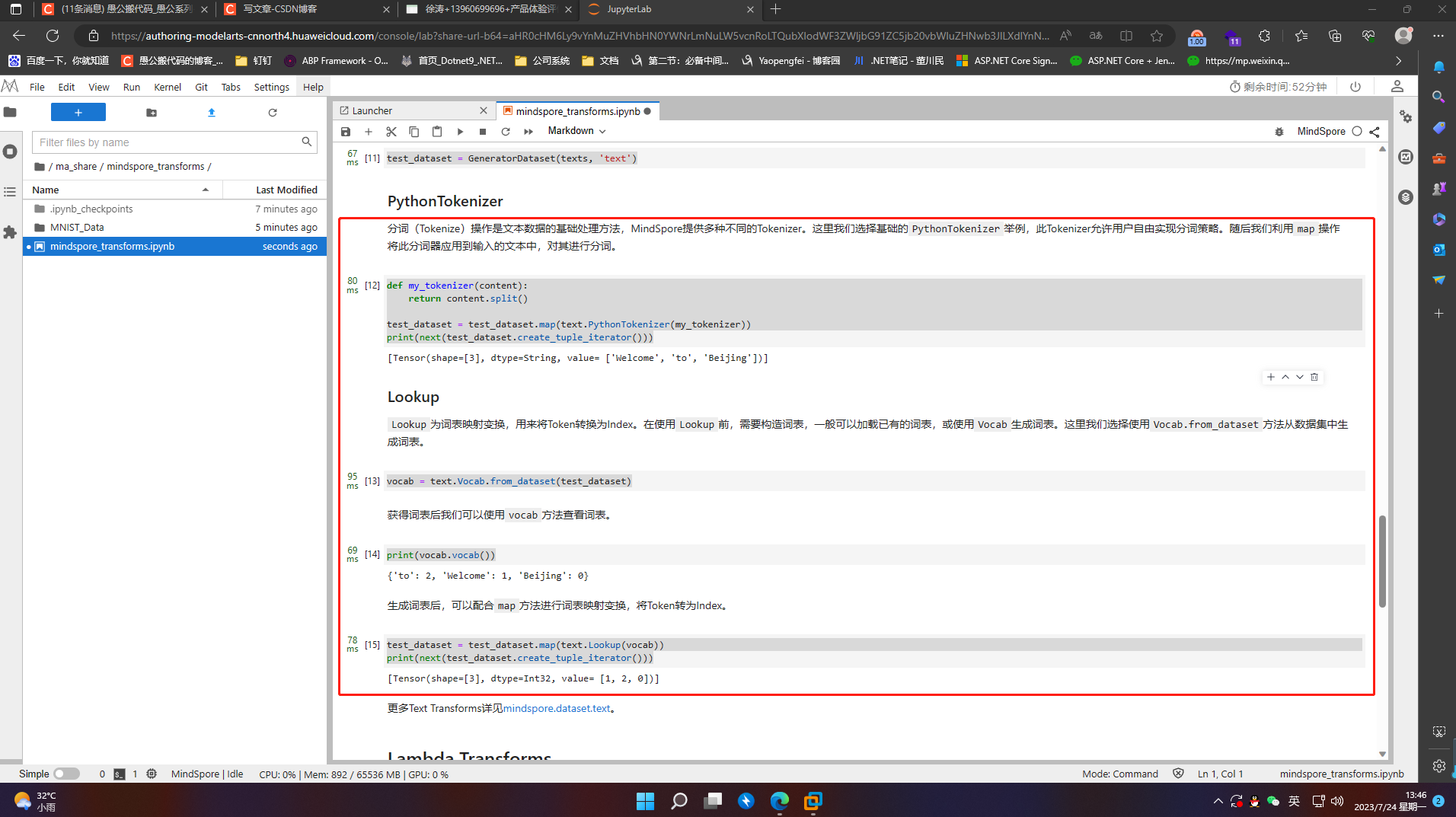
Task: Open the File Browser sidebar tab
Action: (x=10, y=113)
